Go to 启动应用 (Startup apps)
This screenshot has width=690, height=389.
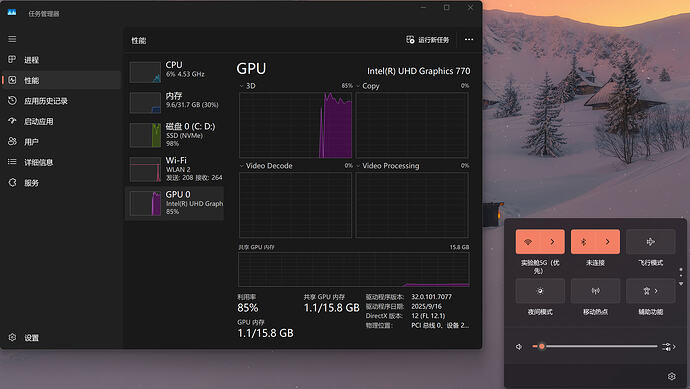click(61, 121)
